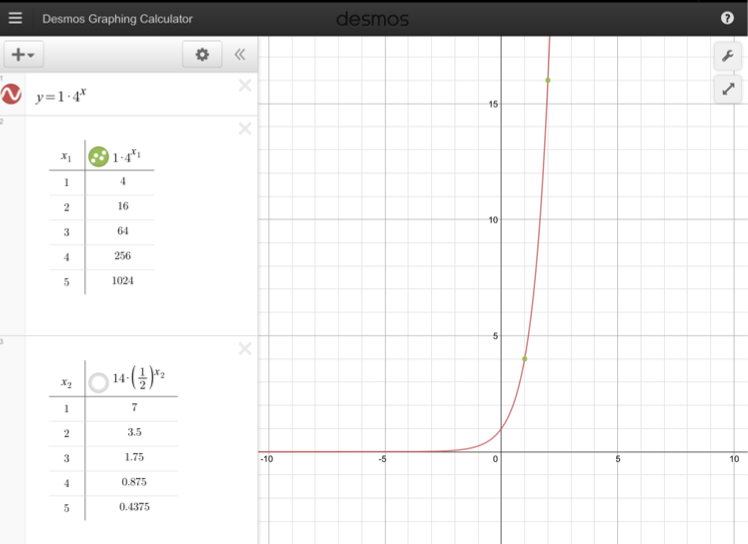
Task: Click the x1 column header
Action: [x=66, y=157]
